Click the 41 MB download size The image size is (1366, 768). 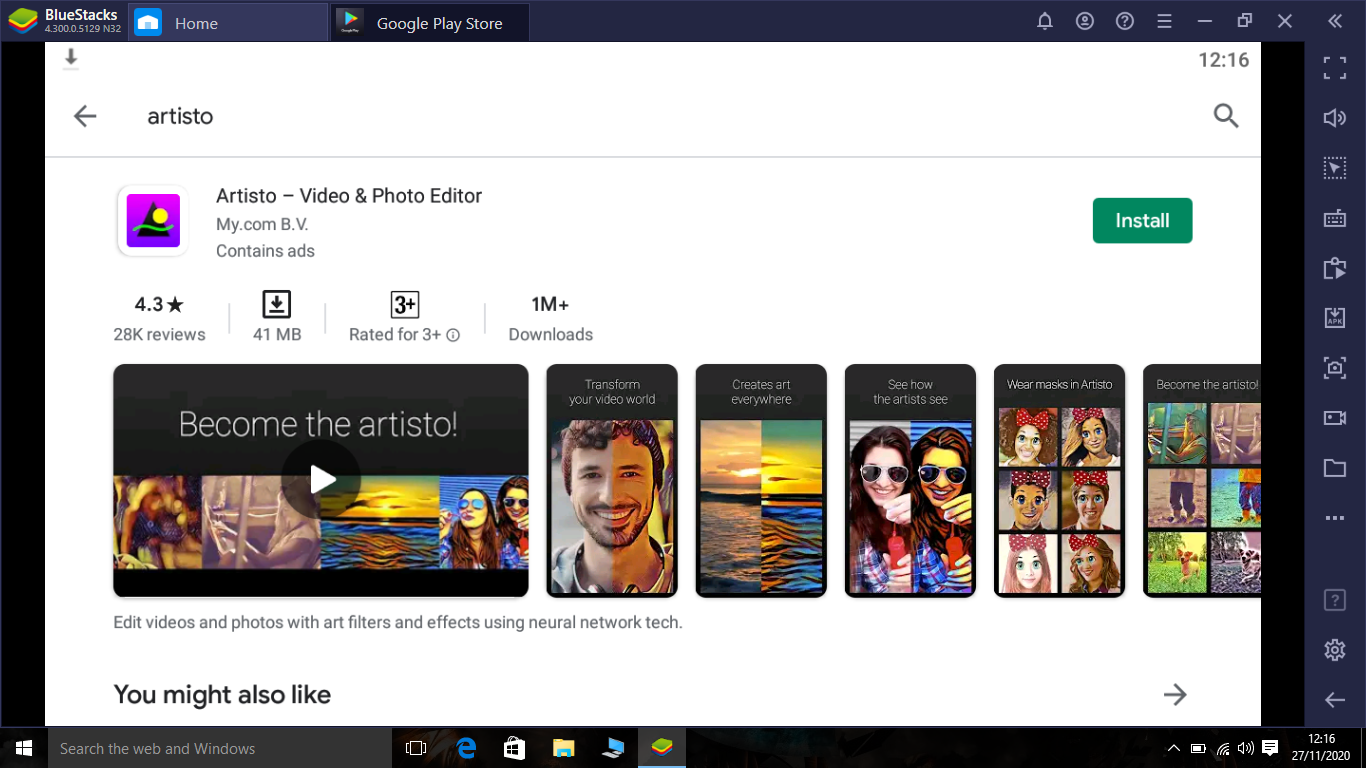(277, 318)
